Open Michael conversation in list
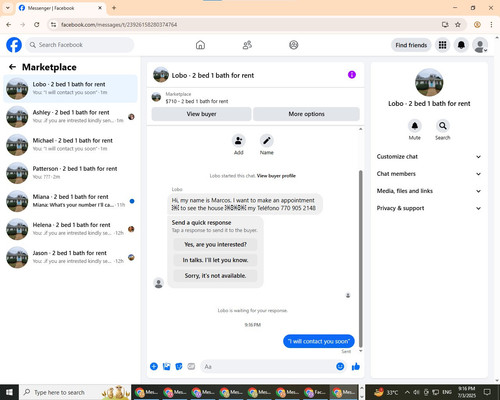 (x=70, y=145)
